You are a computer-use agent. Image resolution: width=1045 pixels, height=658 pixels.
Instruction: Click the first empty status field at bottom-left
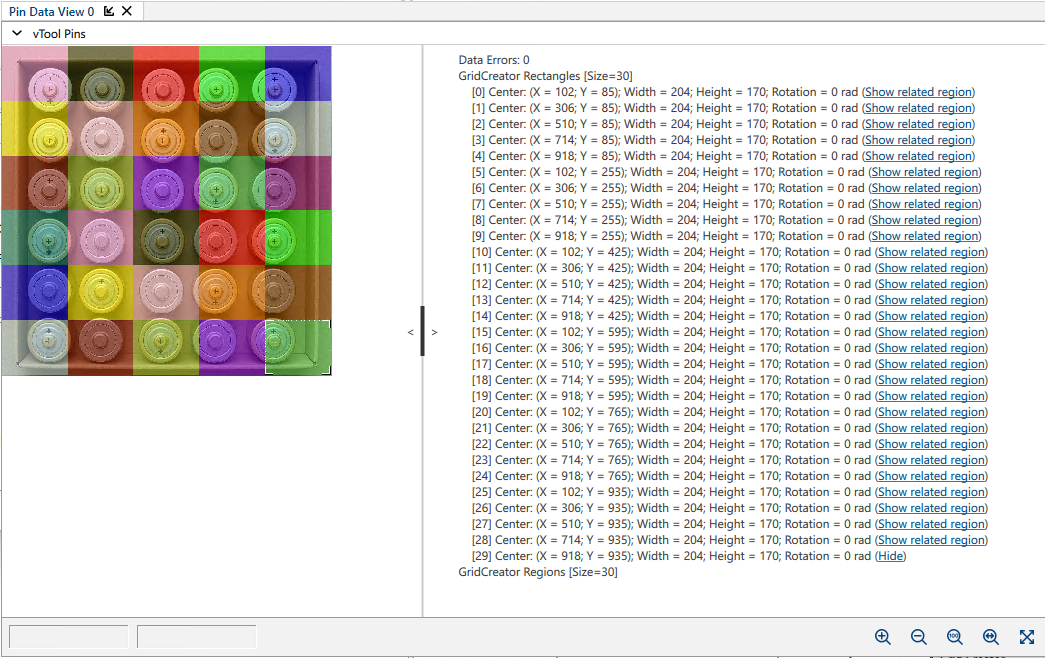(68, 637)
